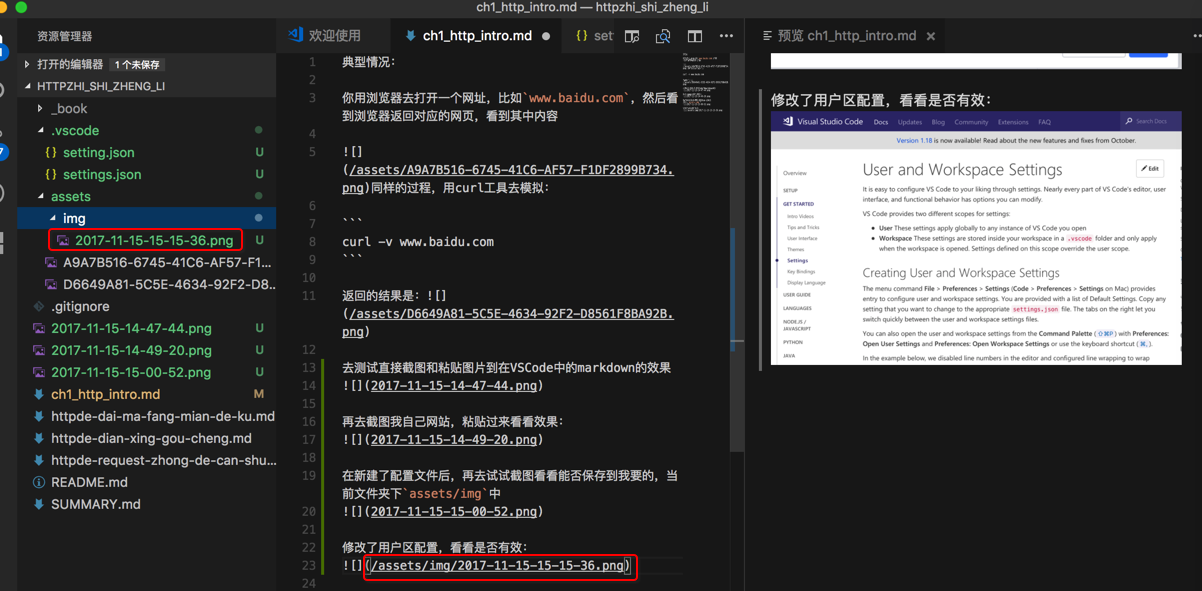Screen dimensions: 1202x591
Task: Click the git icon beside .gitignore
Action: (x=39, y=306)
